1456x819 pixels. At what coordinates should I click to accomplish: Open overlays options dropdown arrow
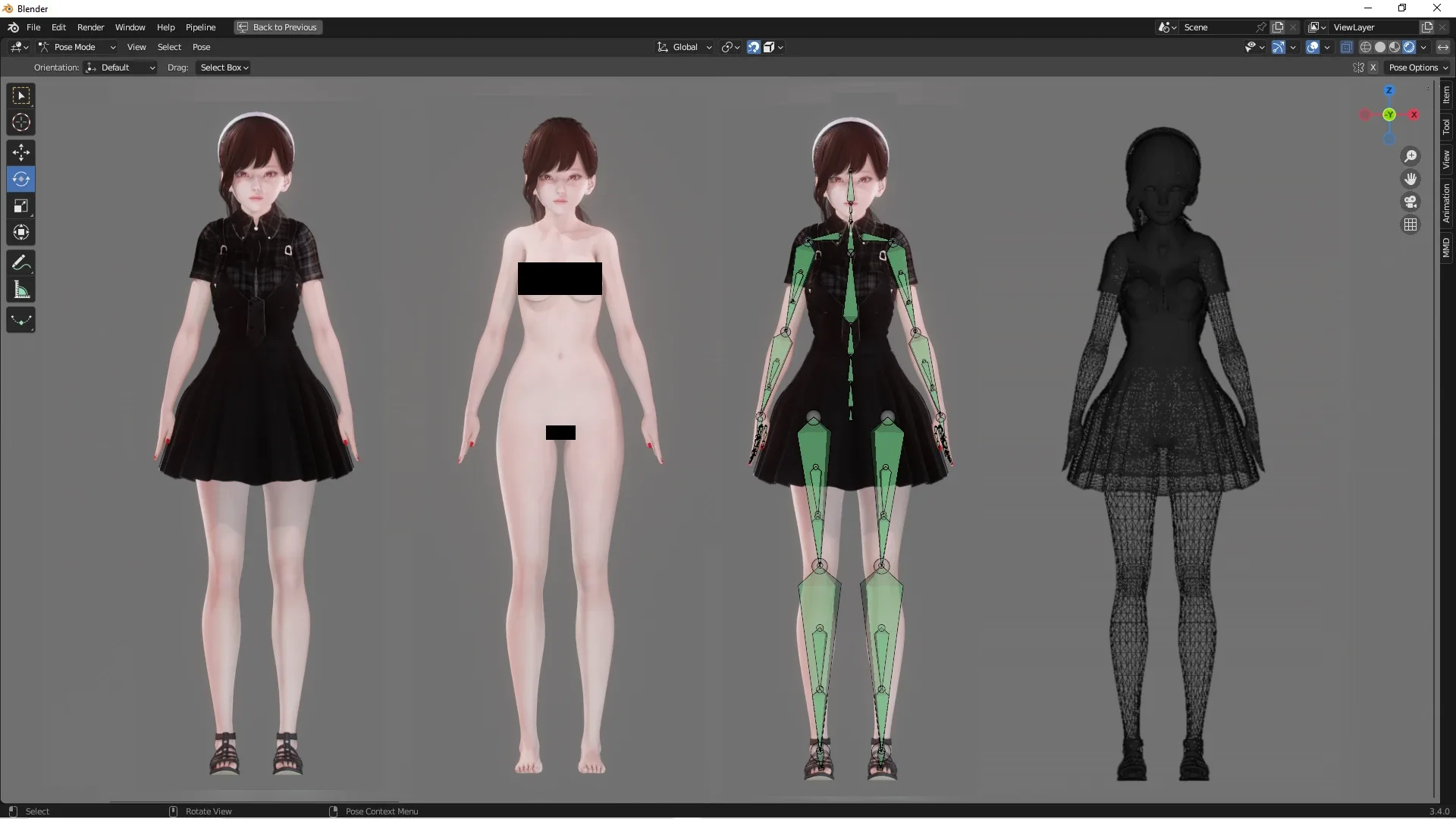tap(1327, 47)
